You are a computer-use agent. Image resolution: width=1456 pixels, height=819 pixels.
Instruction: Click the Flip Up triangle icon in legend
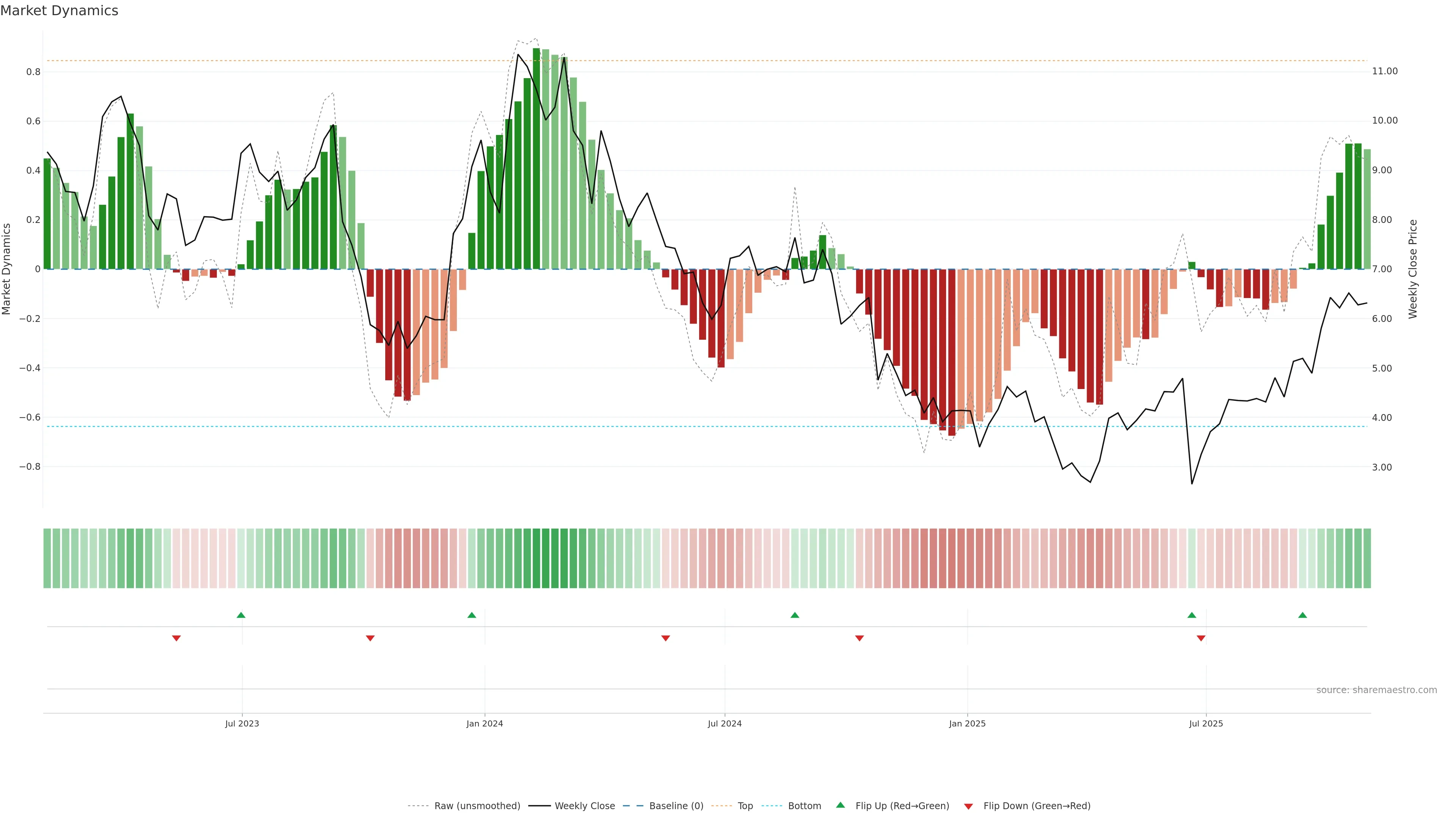click(841, 805)
